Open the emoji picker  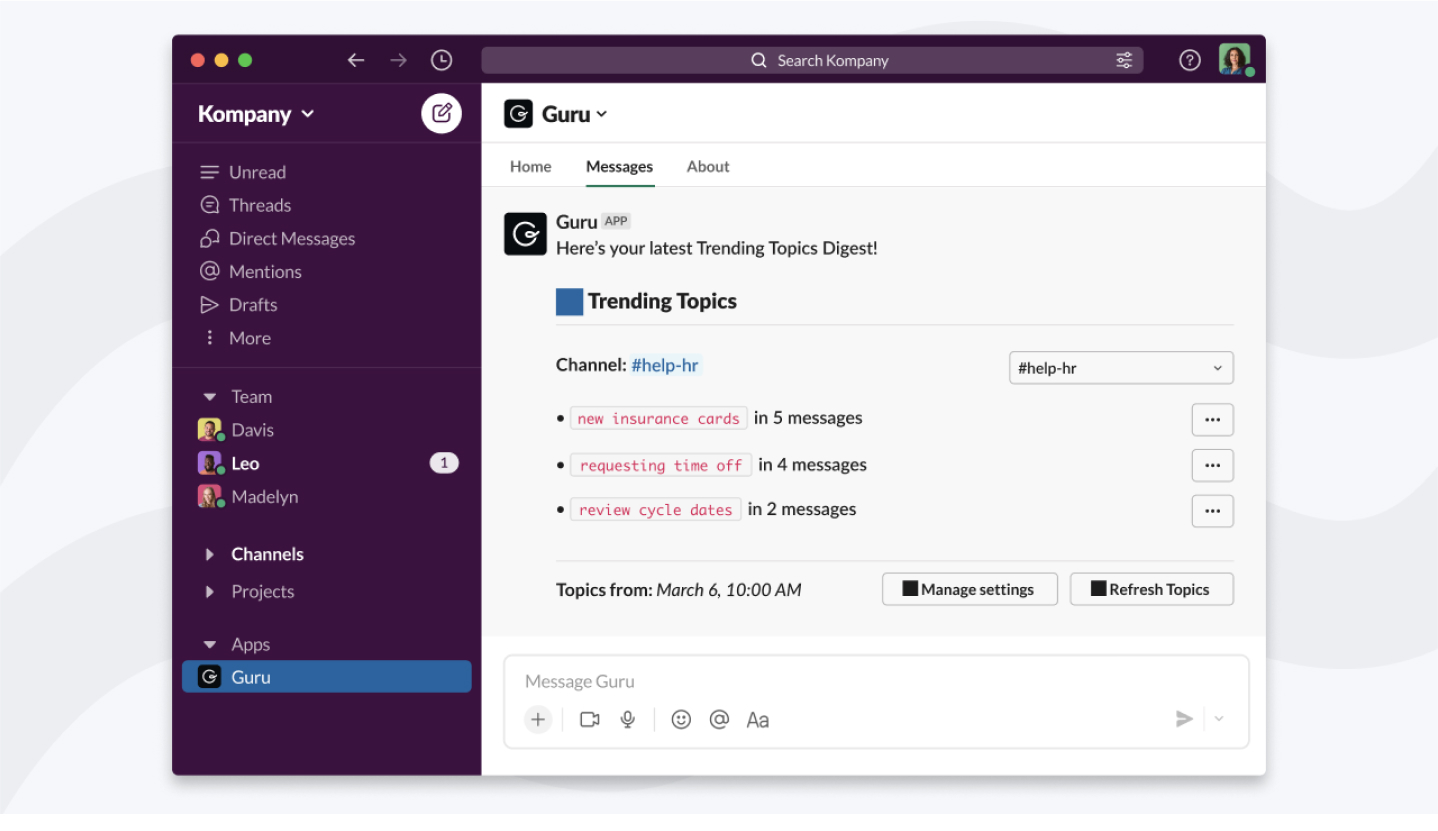tap(681, 719)
